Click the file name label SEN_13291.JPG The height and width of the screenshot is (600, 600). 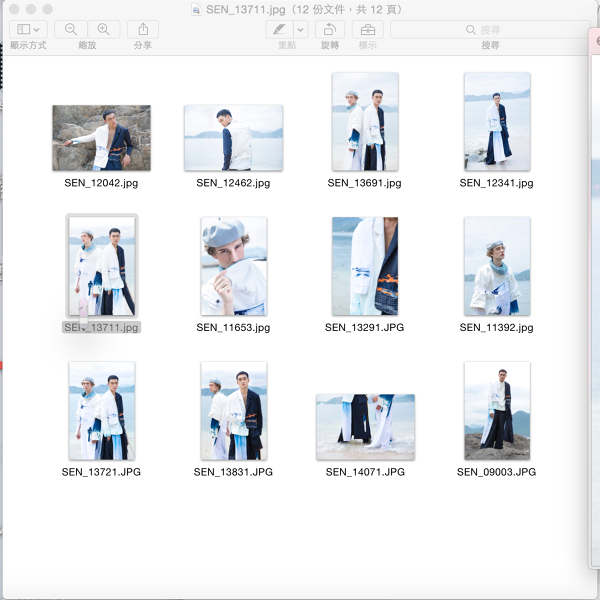(x=364, y=328)
